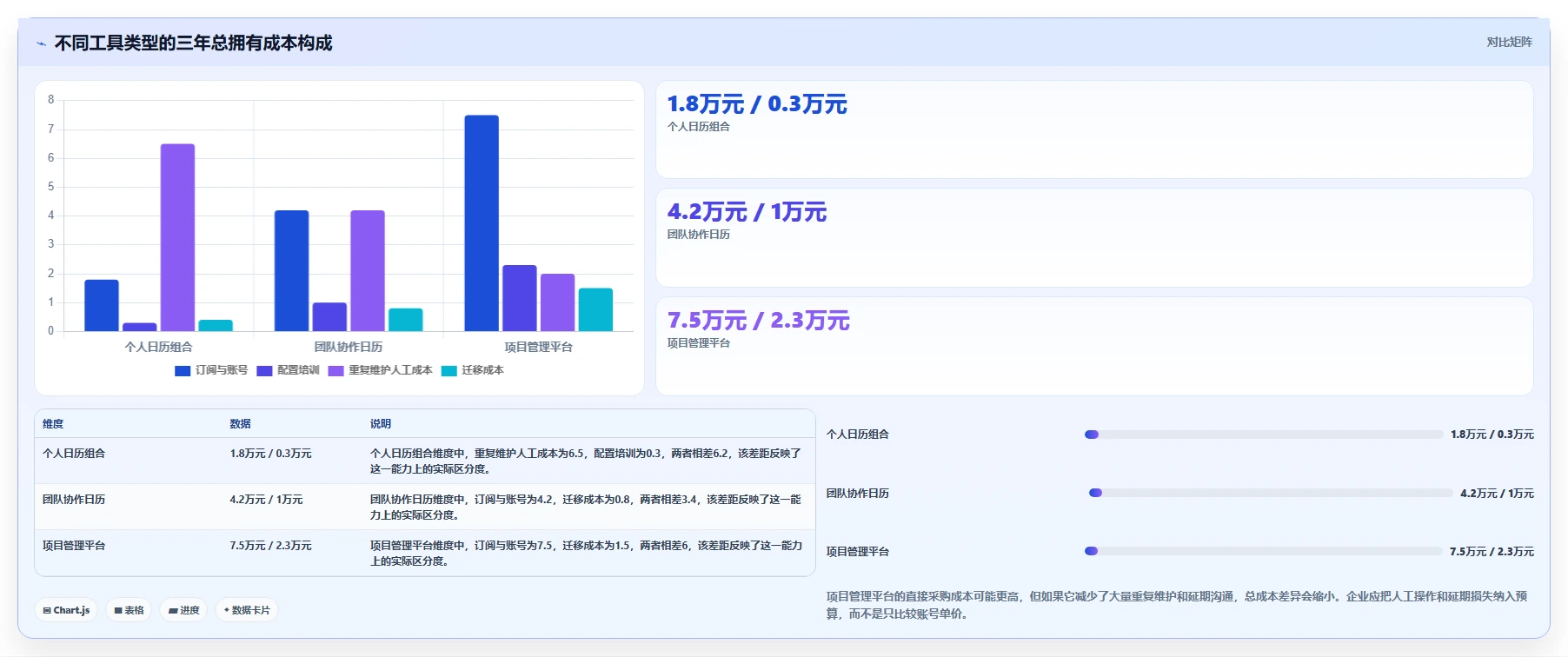Viewport: 1568px width, 657px height.
Task: Click the 项目管理平台 axis label on chart
Action: pos(539,347)
